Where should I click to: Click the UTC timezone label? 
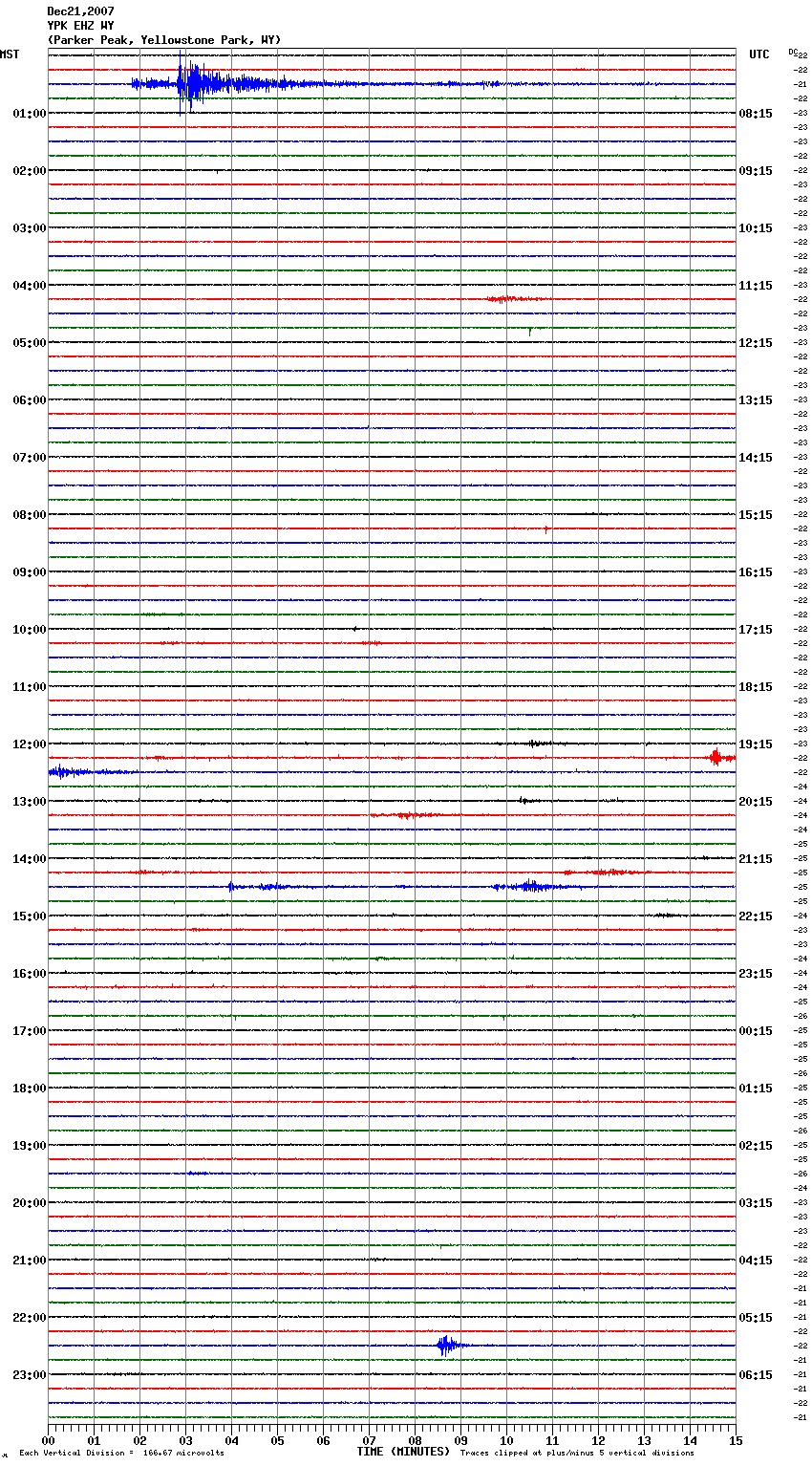click(759, 54)
